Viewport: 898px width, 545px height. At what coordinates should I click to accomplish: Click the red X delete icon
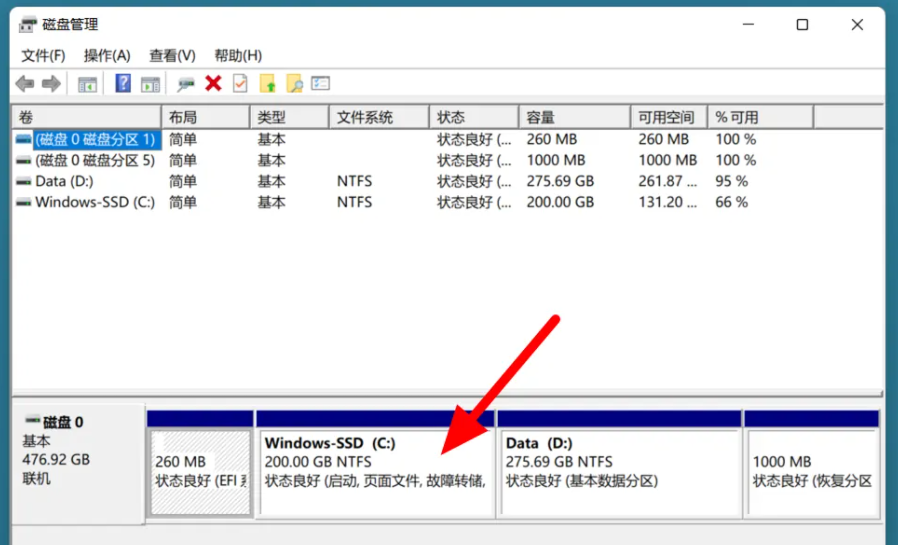click(213, 84)
